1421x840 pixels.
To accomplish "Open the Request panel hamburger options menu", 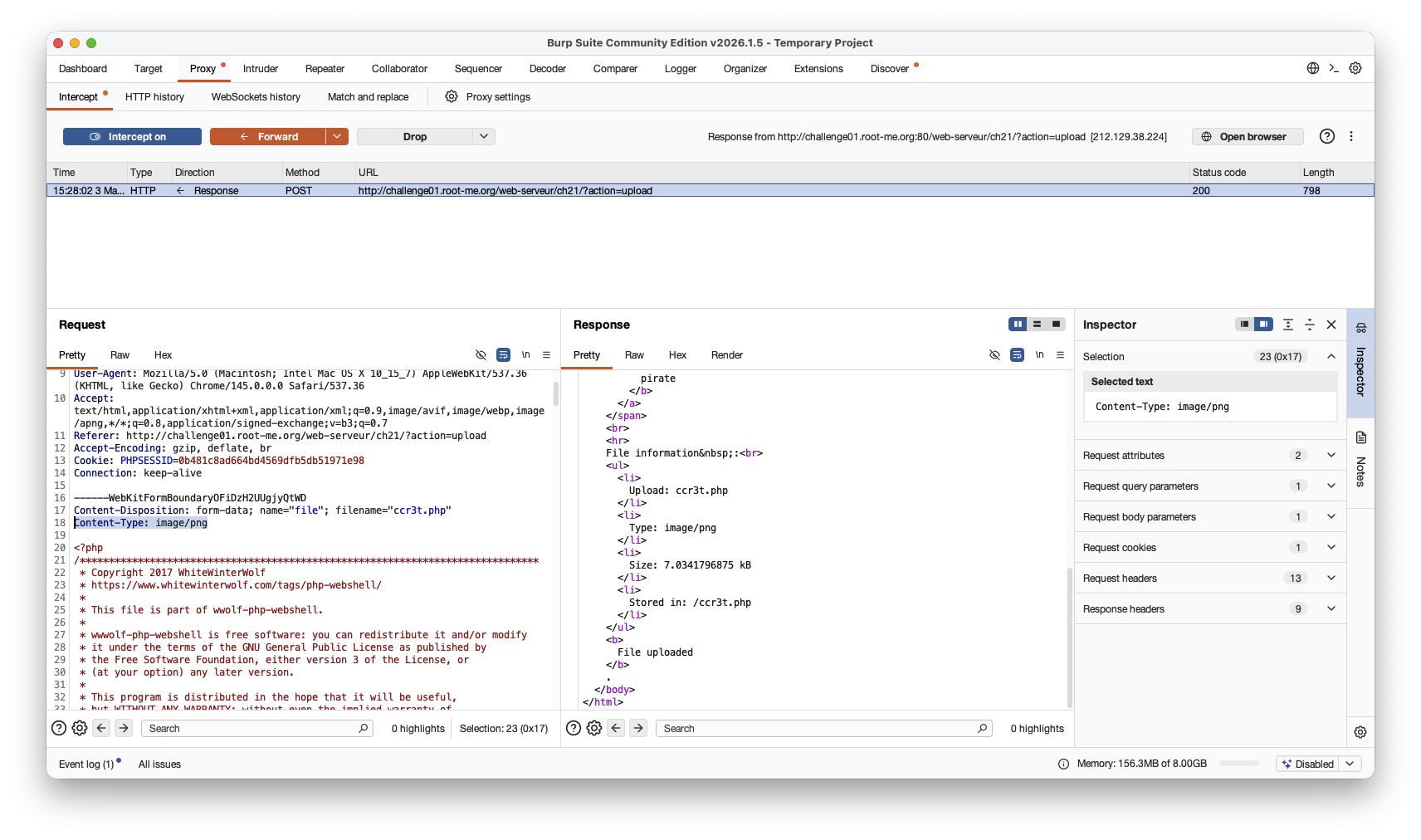I will point(546,354).
